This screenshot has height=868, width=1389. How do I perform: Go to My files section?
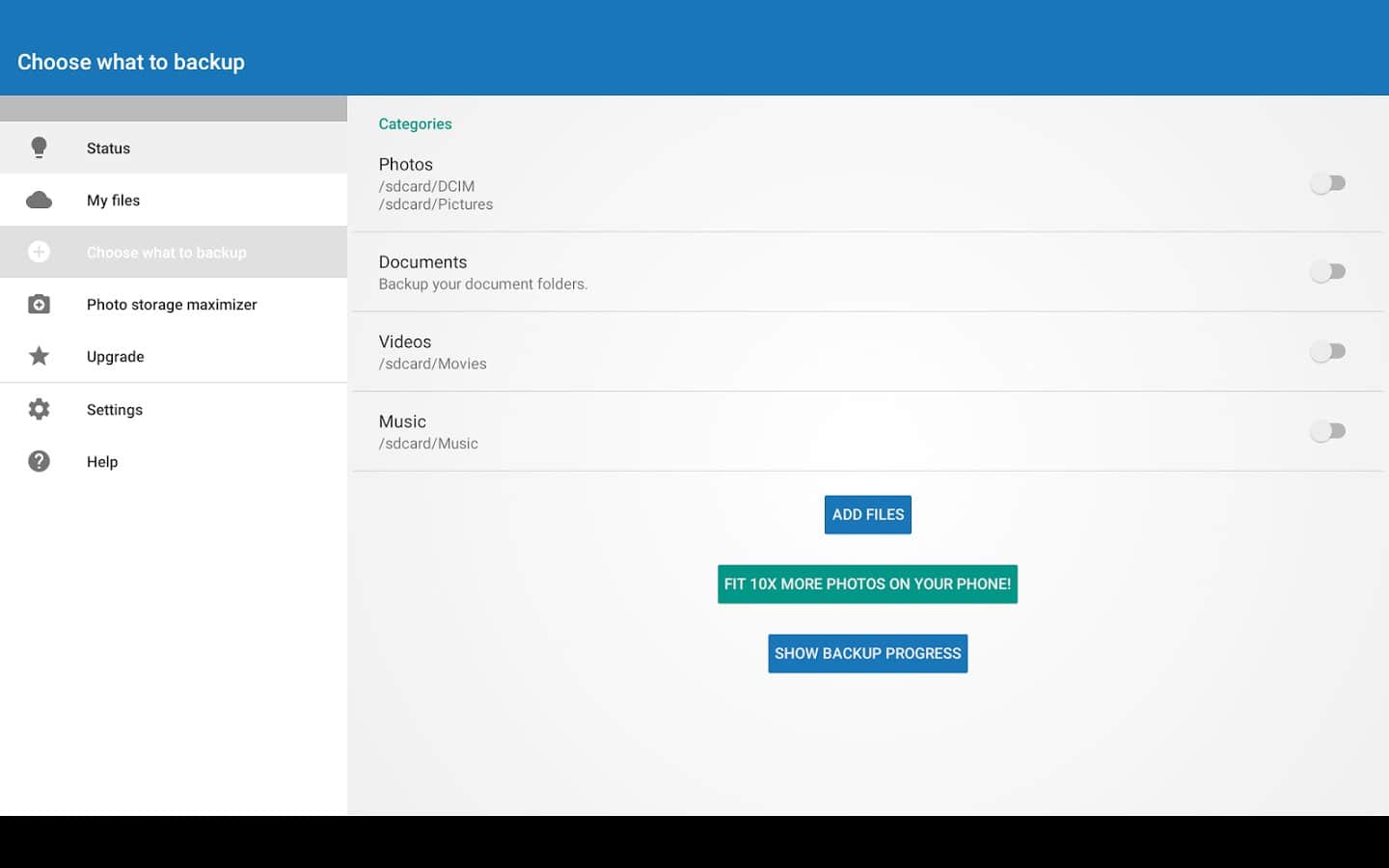tap(113, 201)
